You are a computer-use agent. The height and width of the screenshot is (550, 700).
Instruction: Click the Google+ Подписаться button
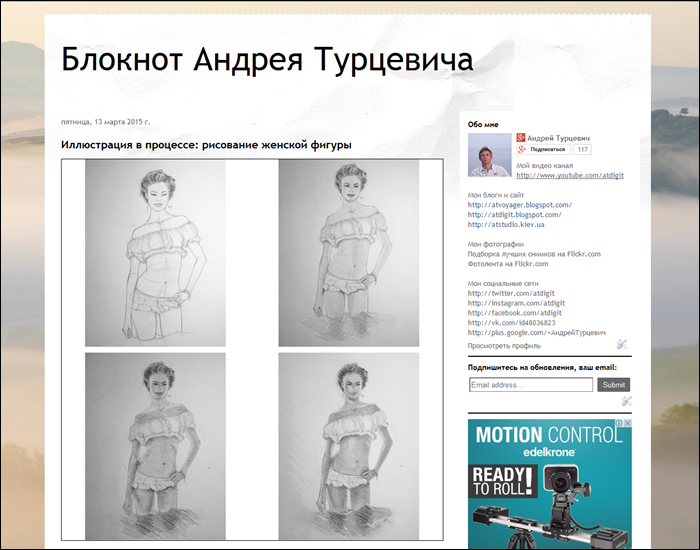(x=543, y=150)
